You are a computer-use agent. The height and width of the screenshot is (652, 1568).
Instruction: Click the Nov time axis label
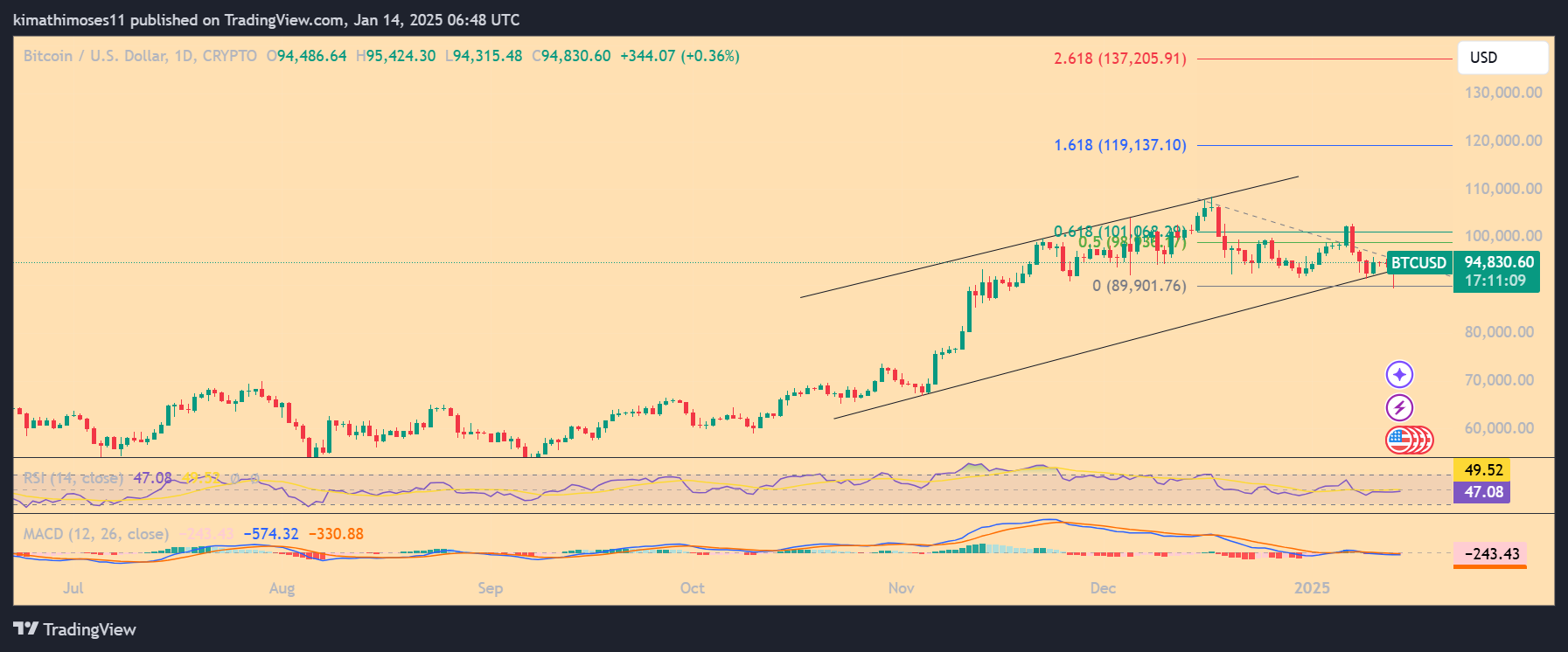[902, 588]
